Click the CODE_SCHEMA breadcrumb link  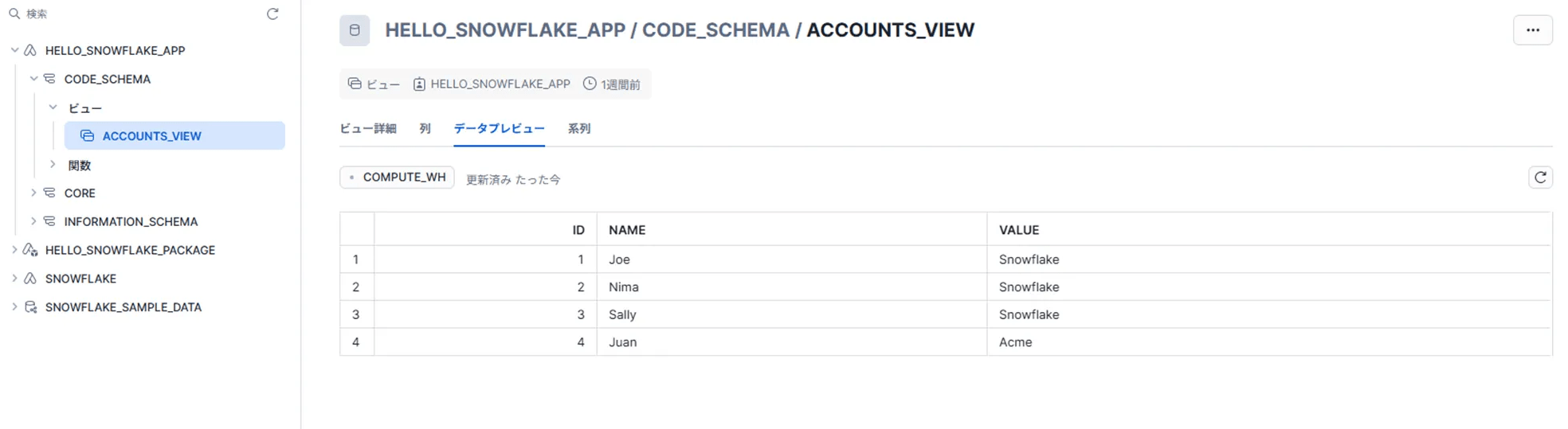(715, 30)
